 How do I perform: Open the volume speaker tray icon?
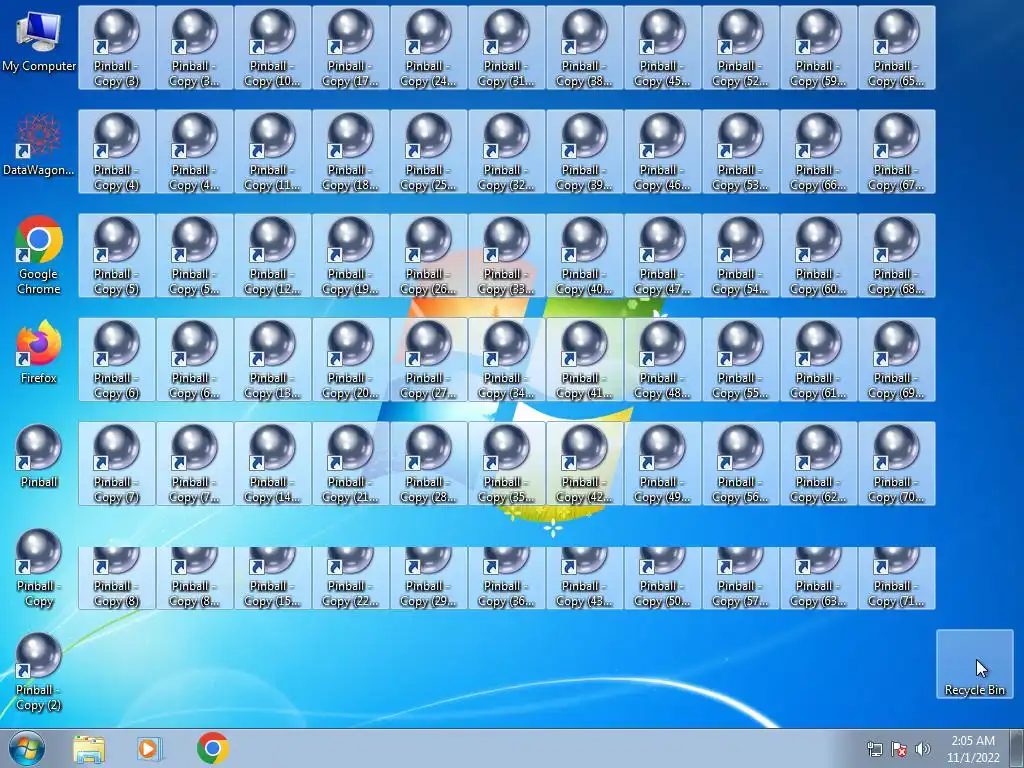point(923,749)
